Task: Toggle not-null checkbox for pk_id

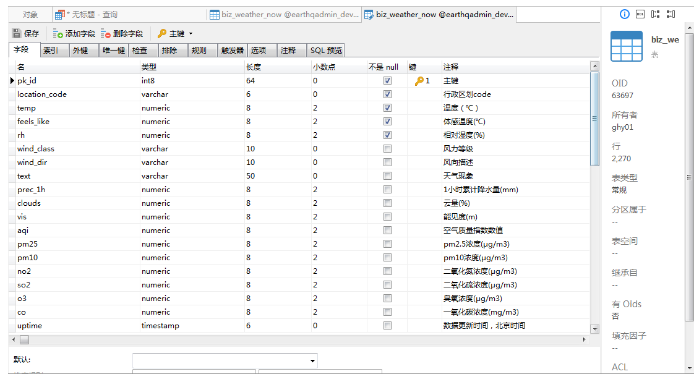Action: pyautogui.click(x=387, y=81)
